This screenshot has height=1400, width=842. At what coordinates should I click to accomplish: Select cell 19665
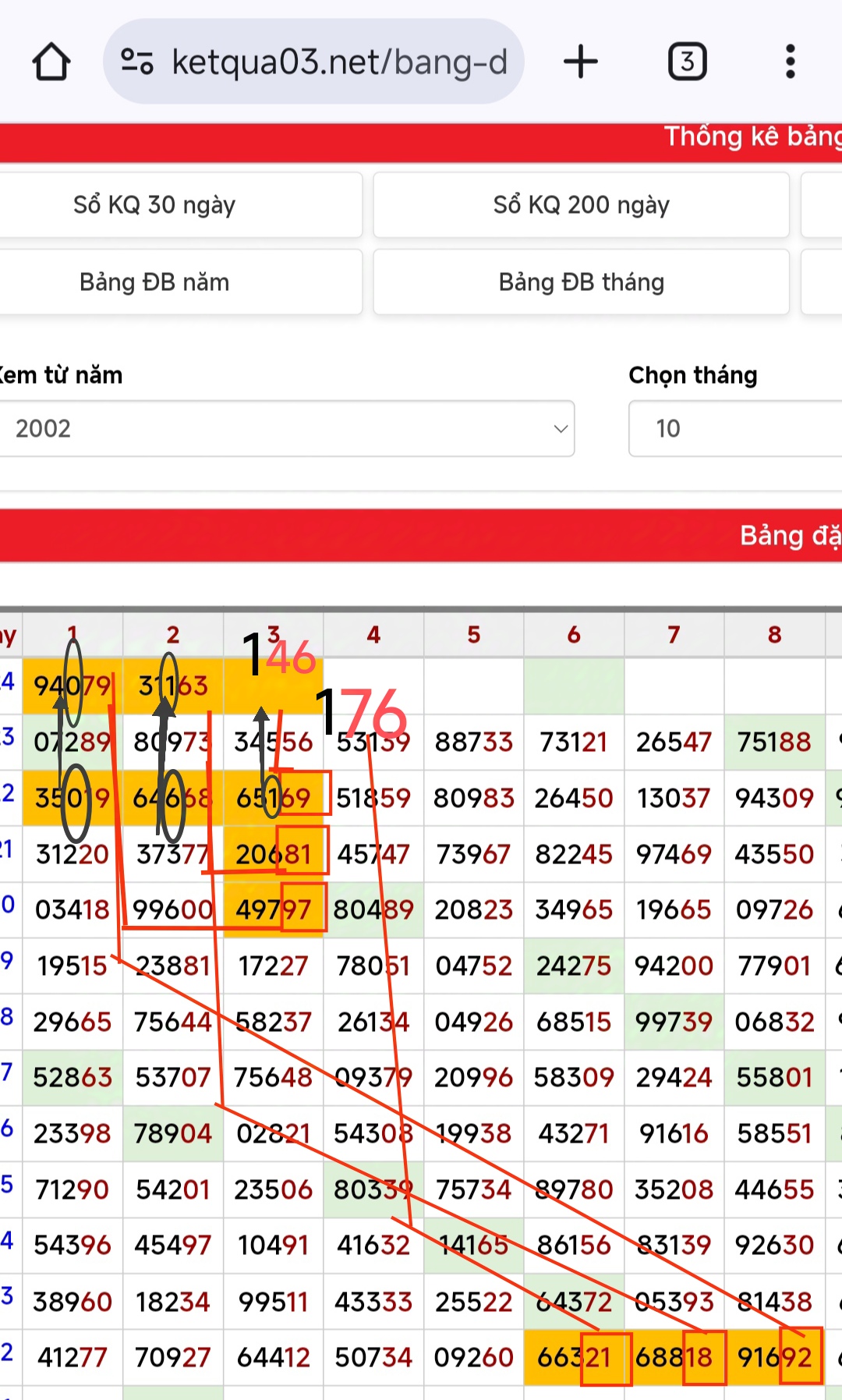click(674, 909)
